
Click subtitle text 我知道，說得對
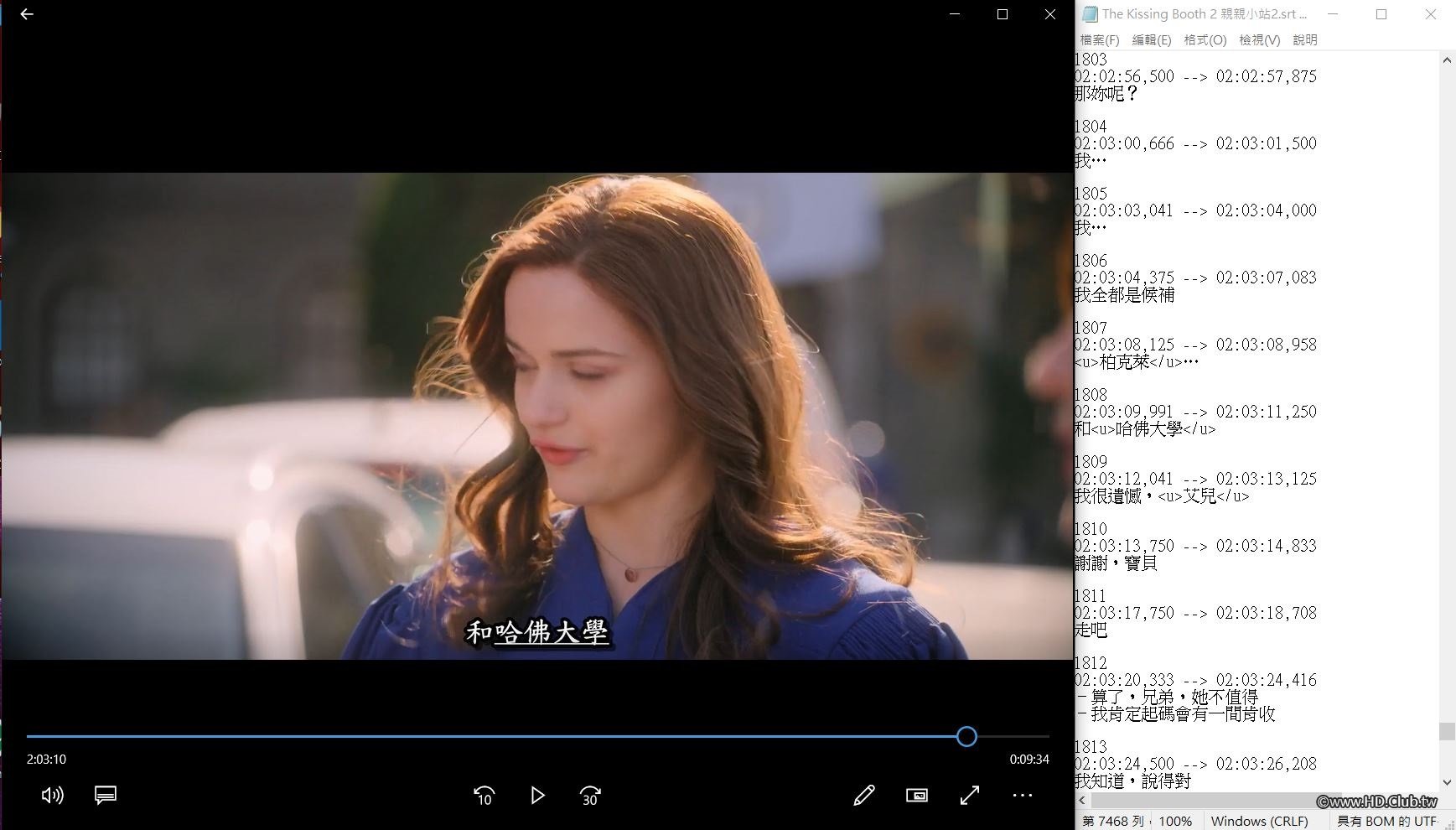coord(1133,781)
